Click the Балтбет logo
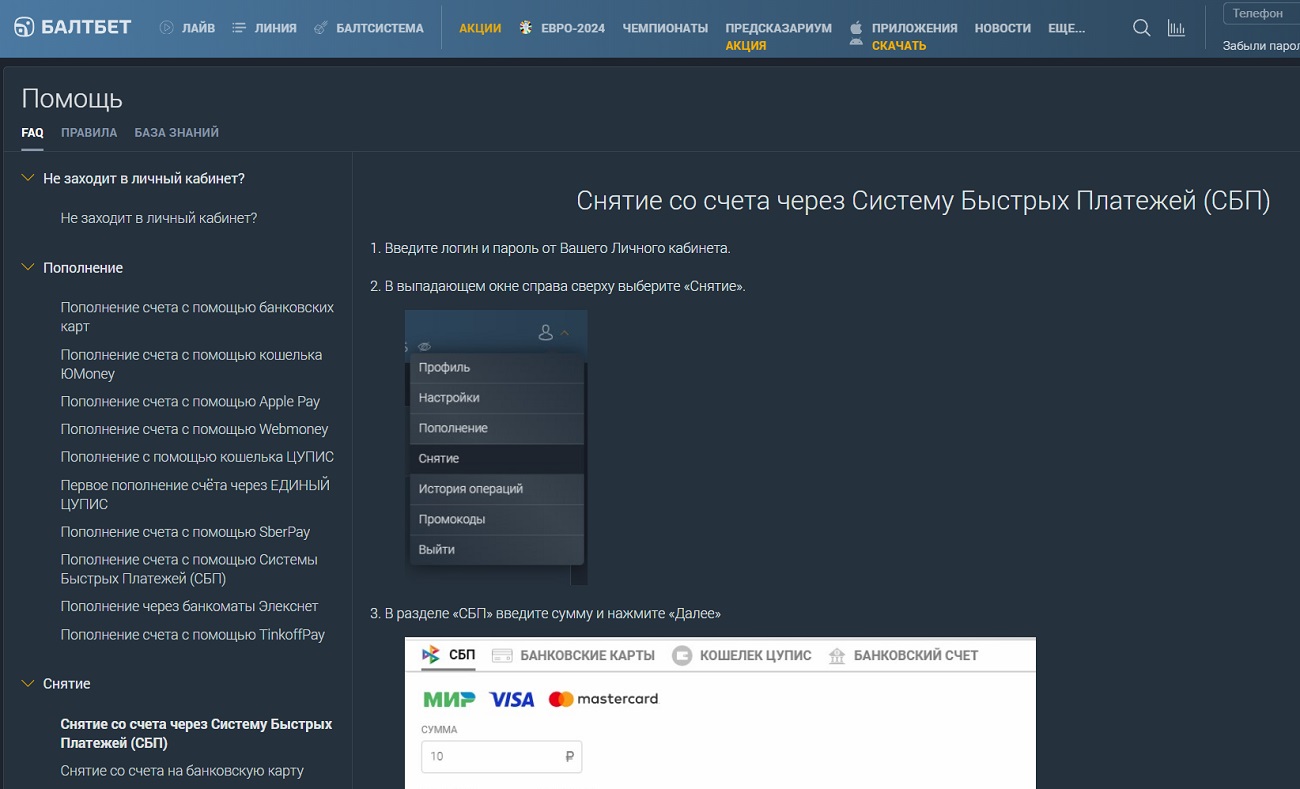The height and width of the screenshot is (789, 1300). [73, 27]
